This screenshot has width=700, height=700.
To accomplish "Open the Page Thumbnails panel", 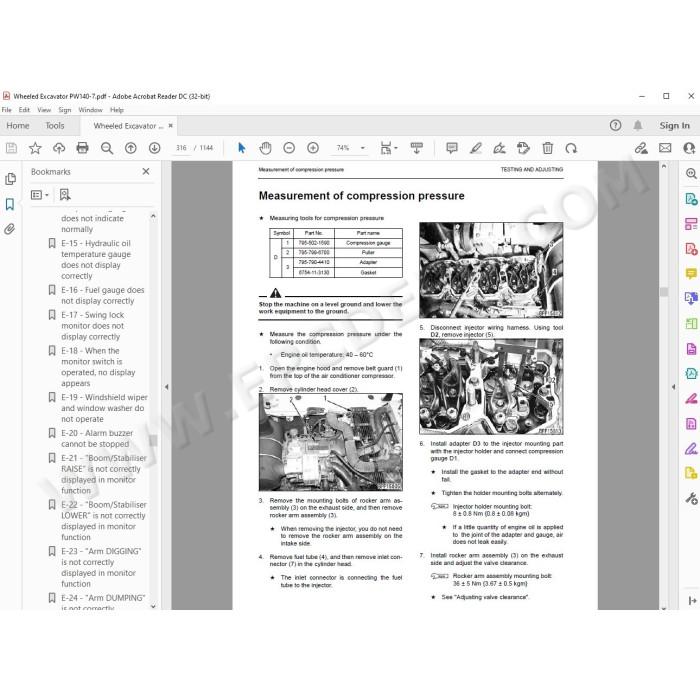I will 10,179.
